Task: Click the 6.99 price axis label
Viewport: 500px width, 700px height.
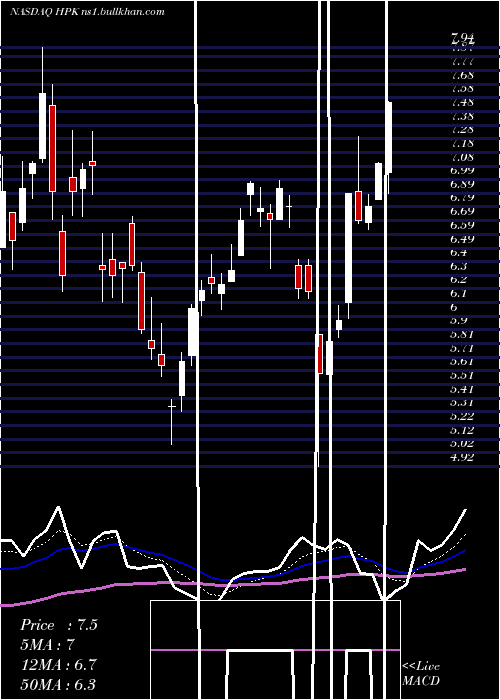Action: (x=462, y=171)
